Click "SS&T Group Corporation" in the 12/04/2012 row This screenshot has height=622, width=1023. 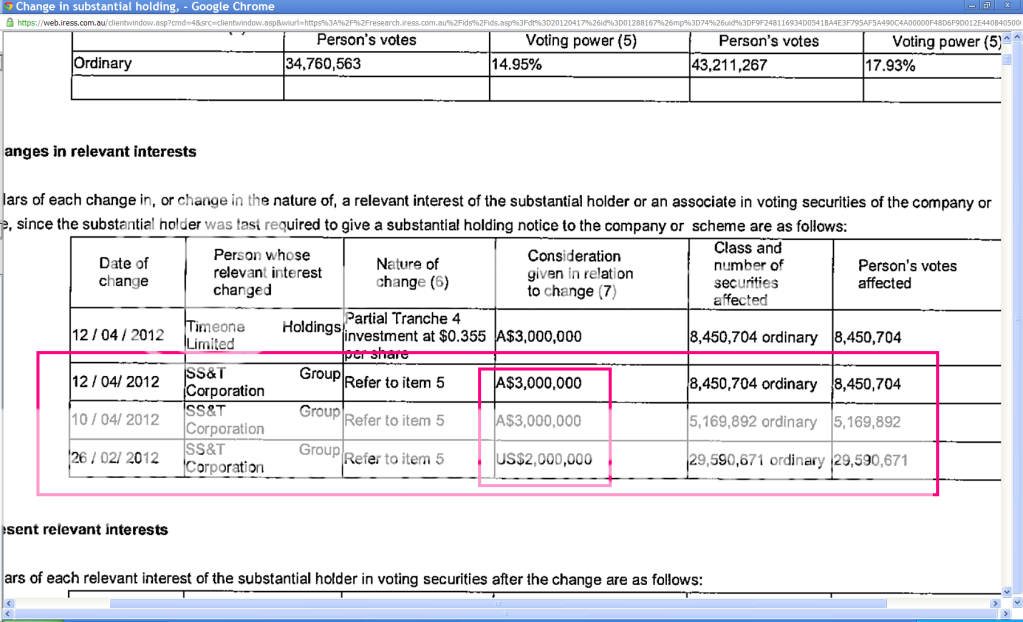click(263, 382)
